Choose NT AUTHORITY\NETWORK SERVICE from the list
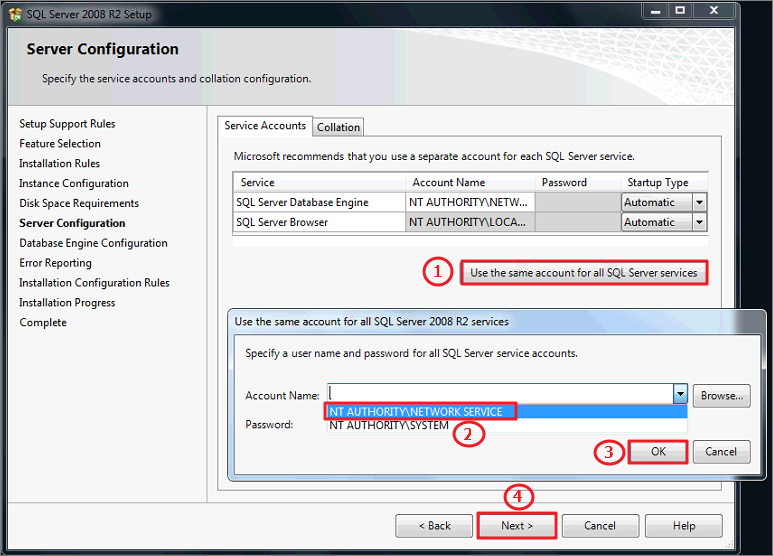Screen dimensions: 773x556 [x=507, y=412]
